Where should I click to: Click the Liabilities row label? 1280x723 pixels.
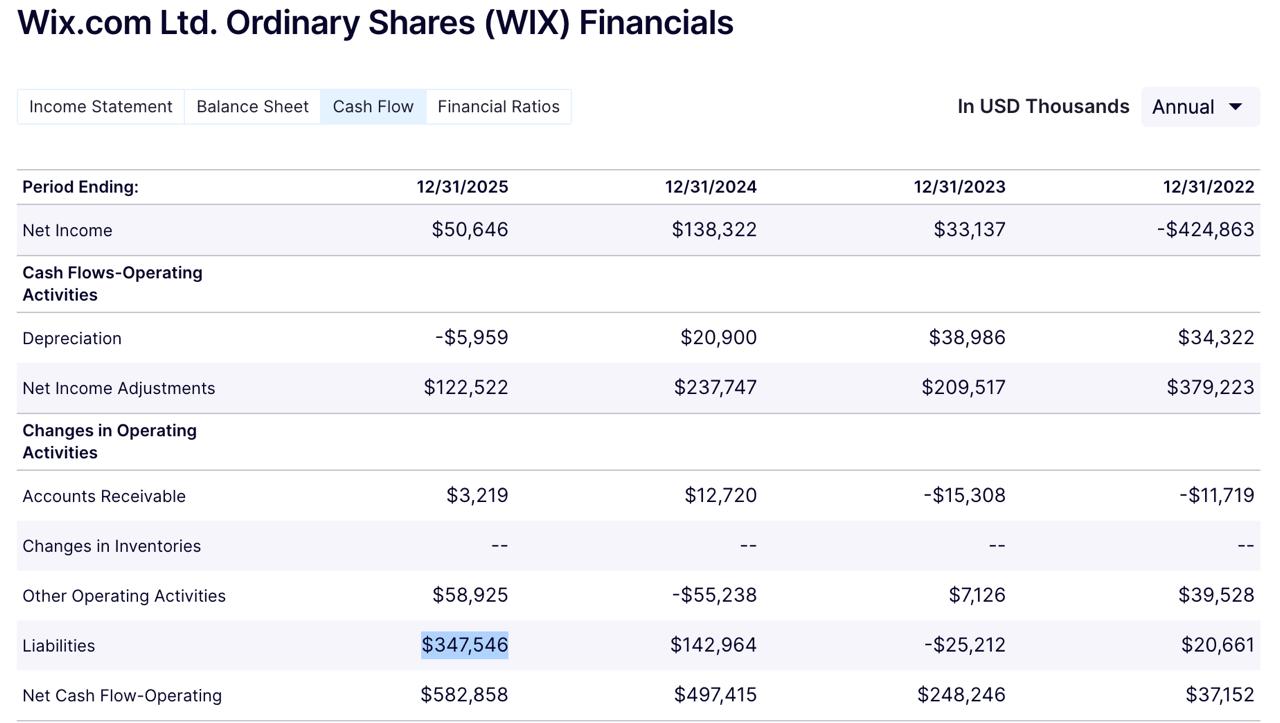(59, 647)
